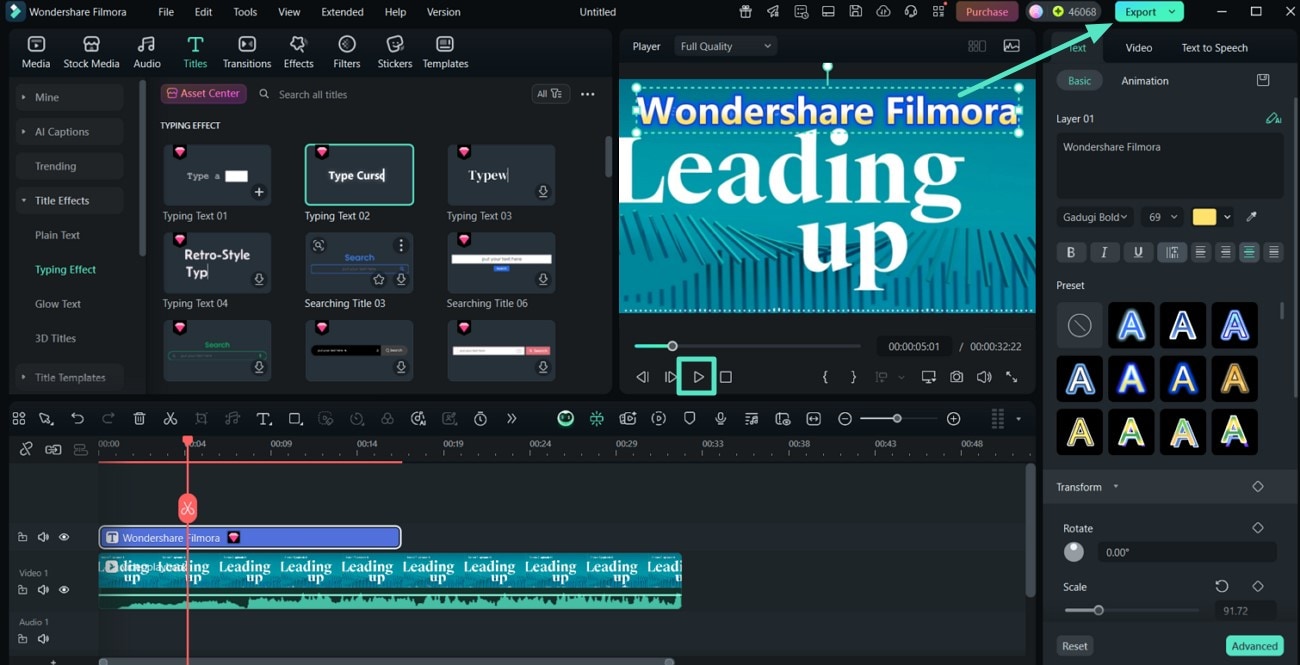The image size is (1300, 665).
Task: Download the Typing Text 03 title
Action: click(x=543, y=191)
